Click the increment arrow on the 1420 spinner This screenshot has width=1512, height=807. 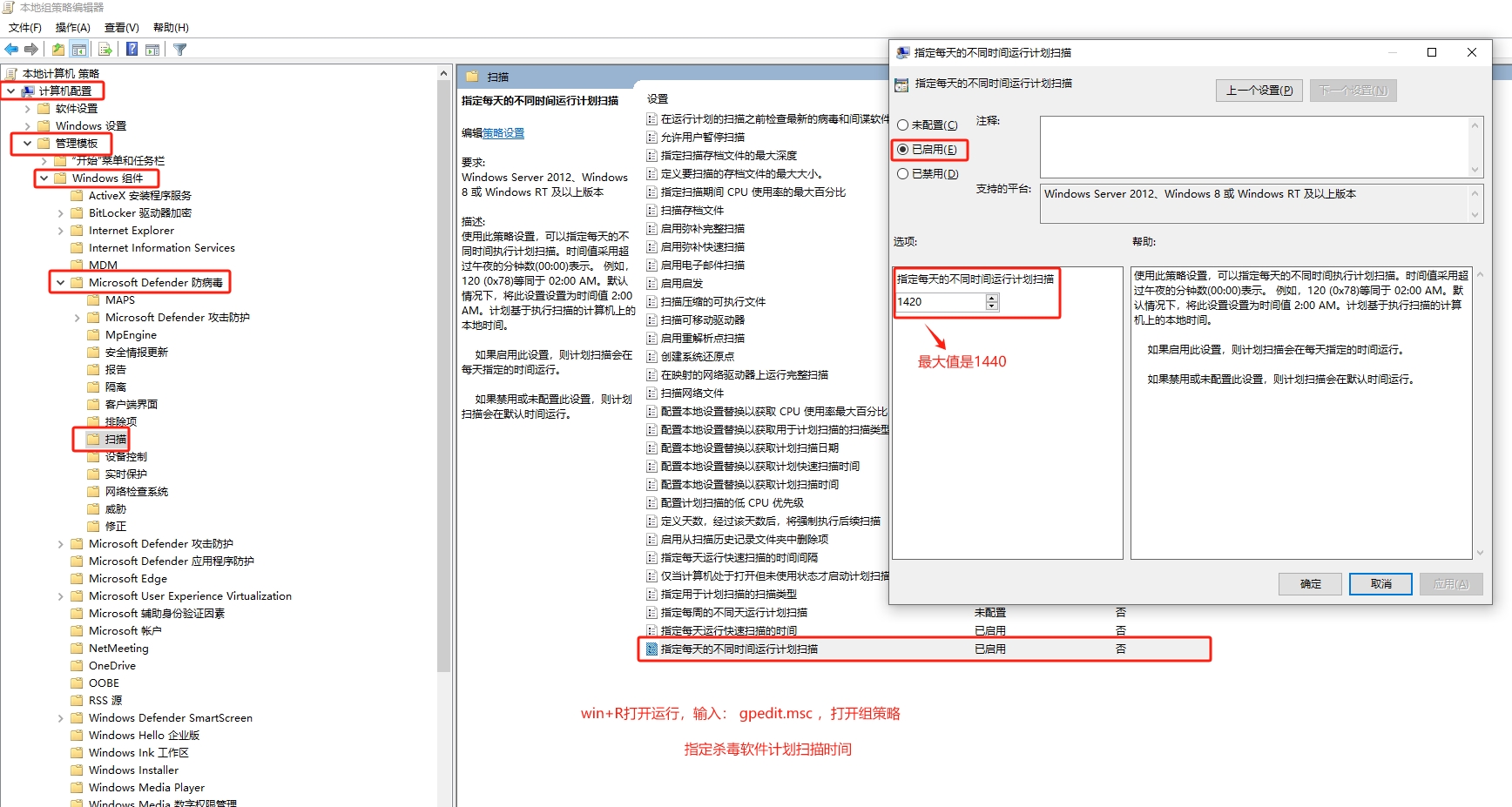992,298
